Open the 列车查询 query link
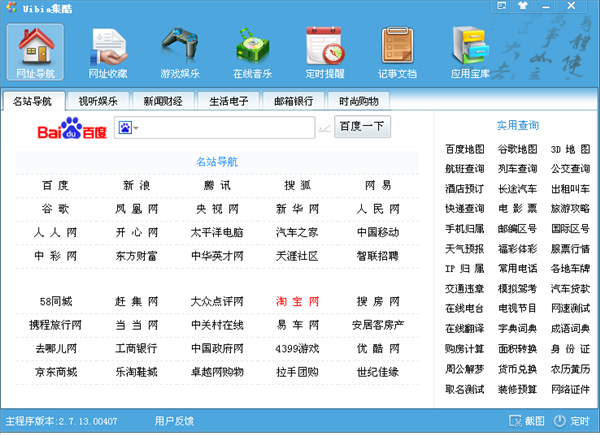This screenshot has height=435, width=600. point(517,169)
